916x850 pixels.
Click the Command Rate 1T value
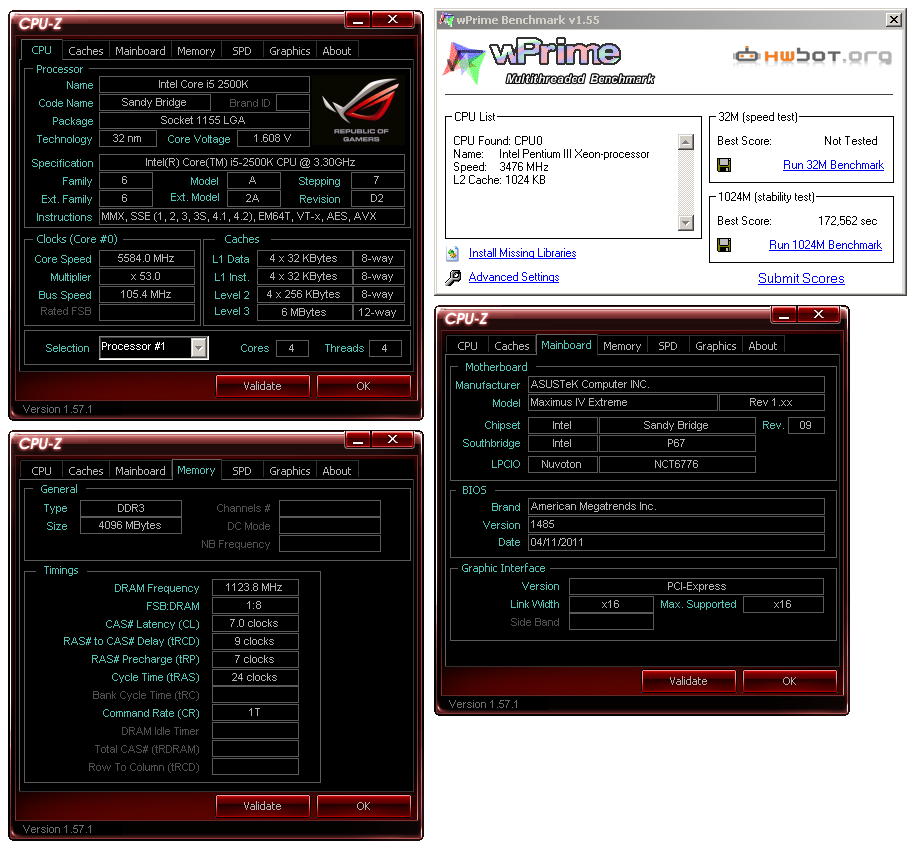tap(254, 713)
